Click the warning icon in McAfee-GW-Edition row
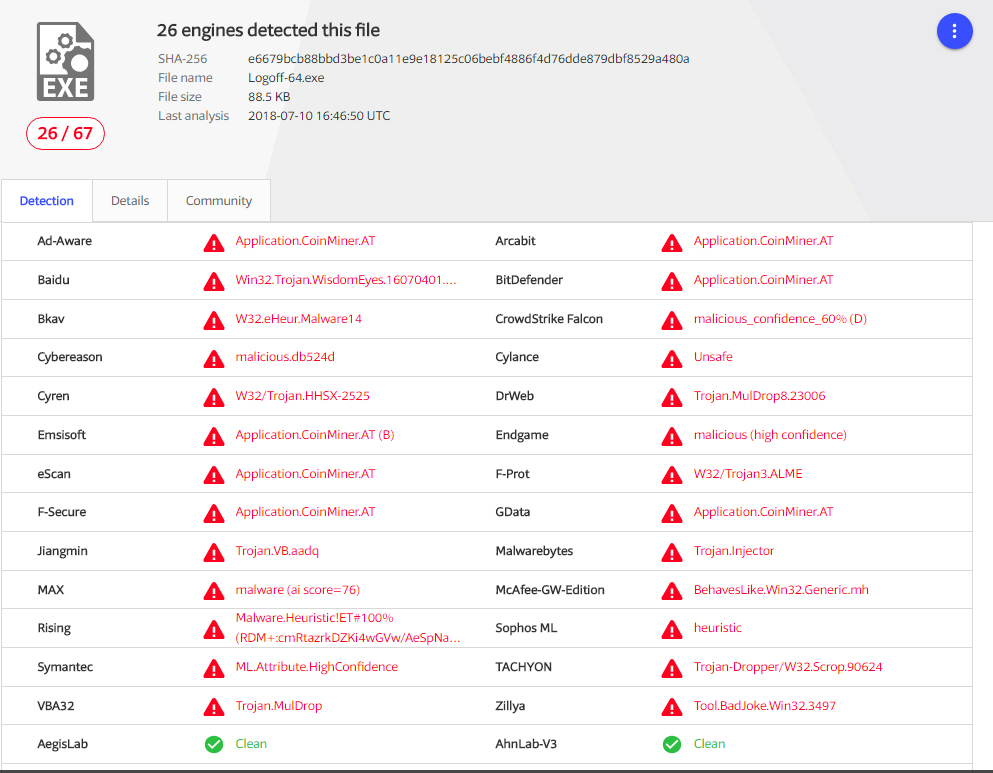The width and height of the screenshot is (993, 773). [672, 592]
